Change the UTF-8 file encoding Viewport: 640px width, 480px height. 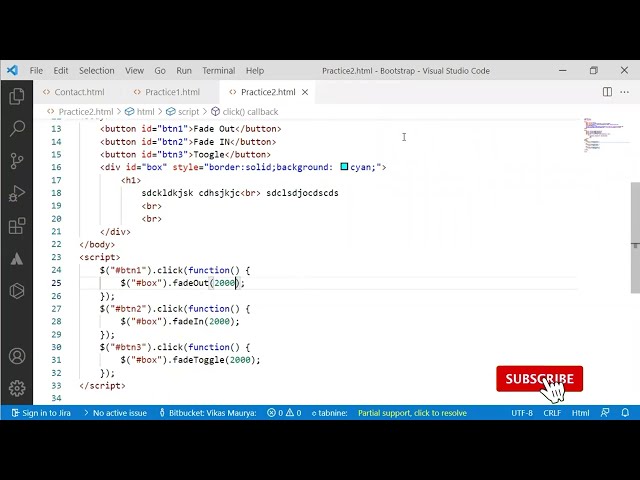pos(522,413)
